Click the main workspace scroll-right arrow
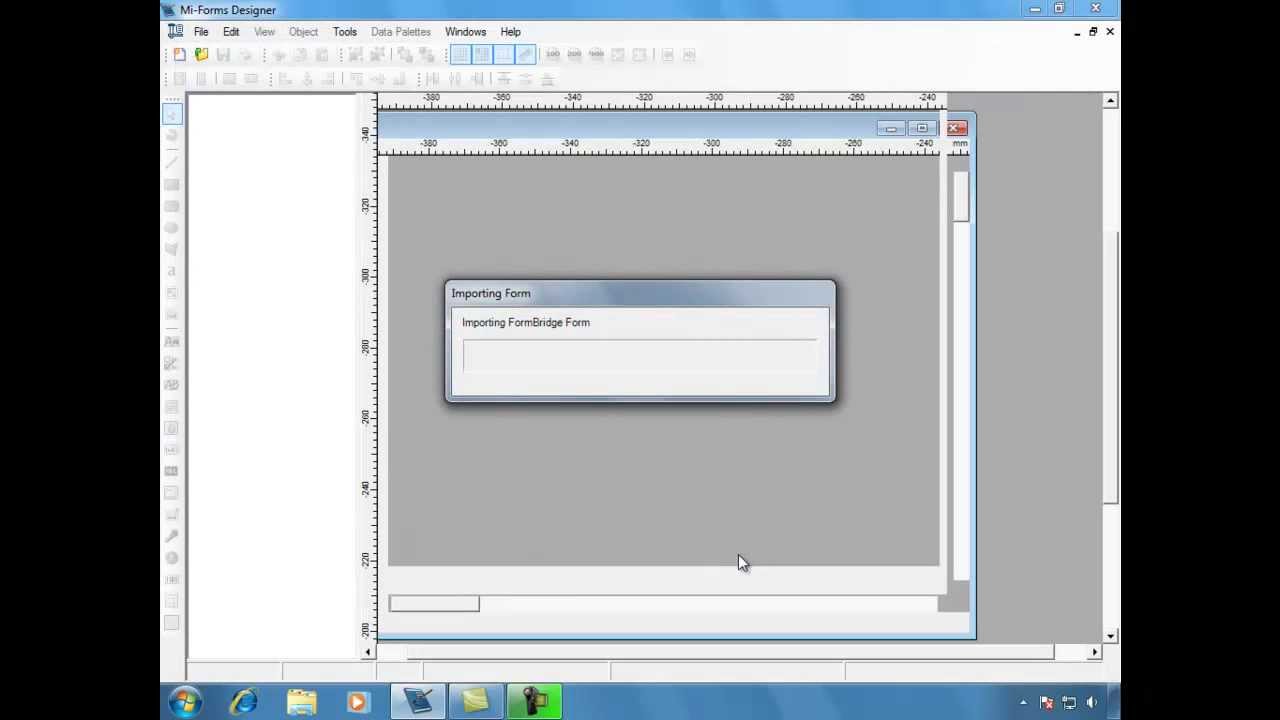Image resolution: width=1280 pixels, height=720 pixels. 1095,652
